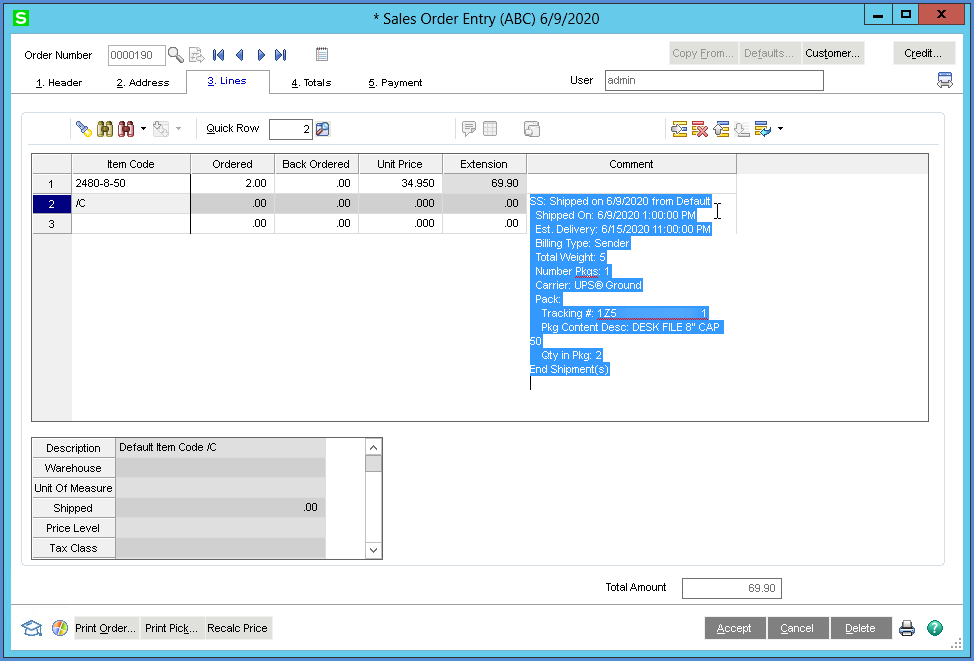
Task: Select row header 3 in the lines grid
Action: tap(52, 224)
